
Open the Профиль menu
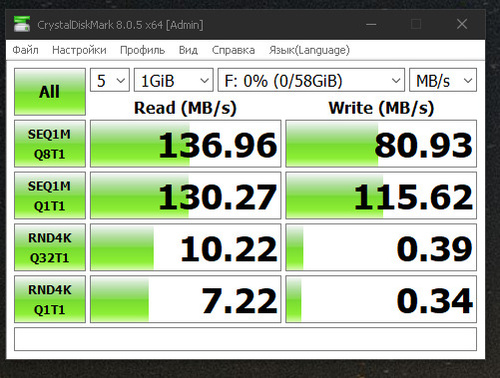tap(142, 50)
